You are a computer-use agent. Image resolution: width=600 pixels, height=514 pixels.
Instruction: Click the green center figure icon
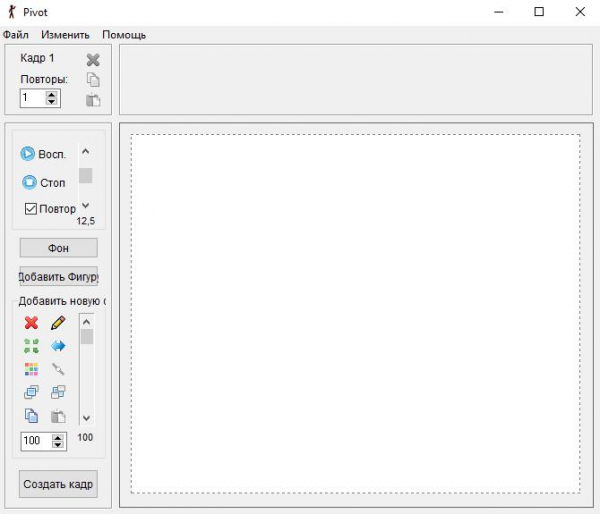[31, 346]
